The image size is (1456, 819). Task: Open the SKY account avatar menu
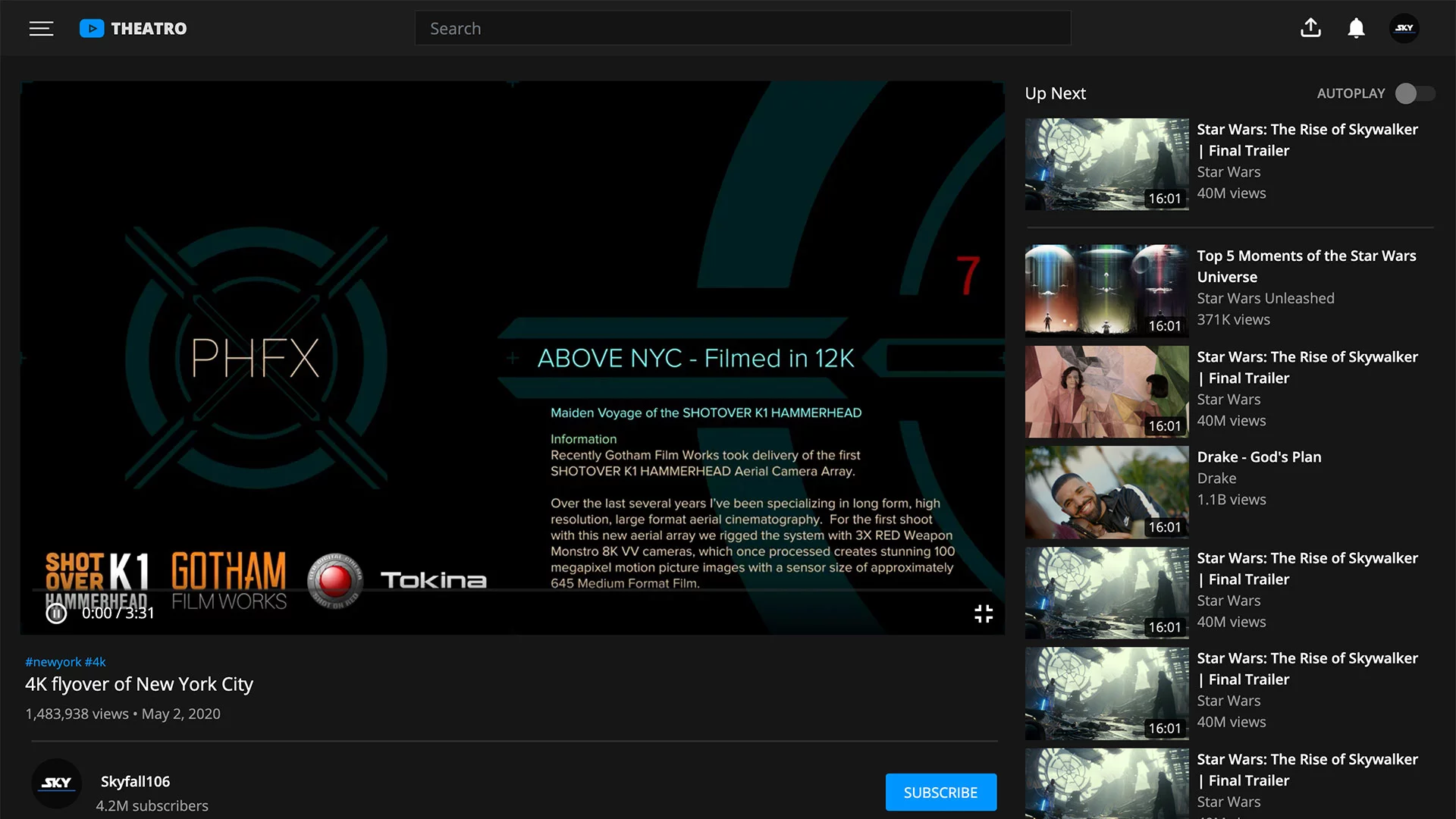coord(1404,28)
